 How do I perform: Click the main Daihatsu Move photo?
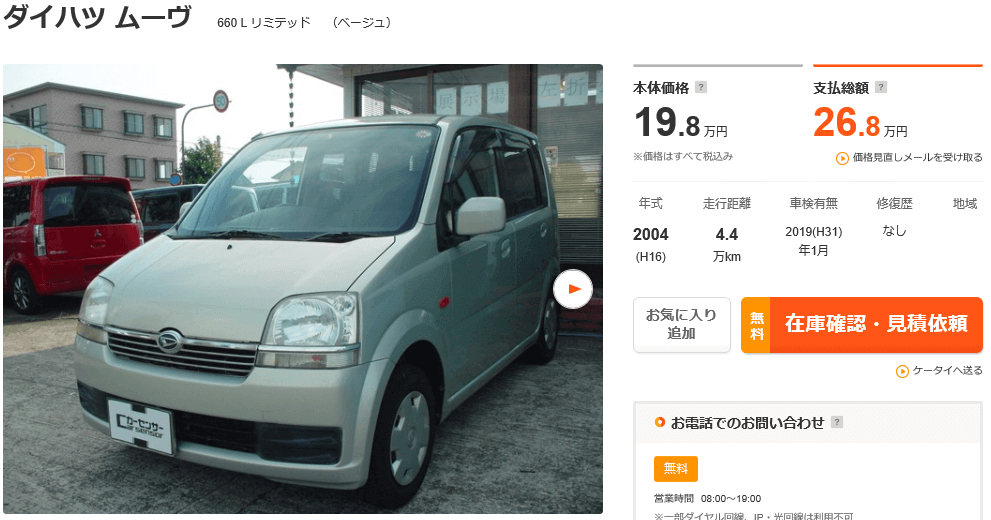click(303, 289)
